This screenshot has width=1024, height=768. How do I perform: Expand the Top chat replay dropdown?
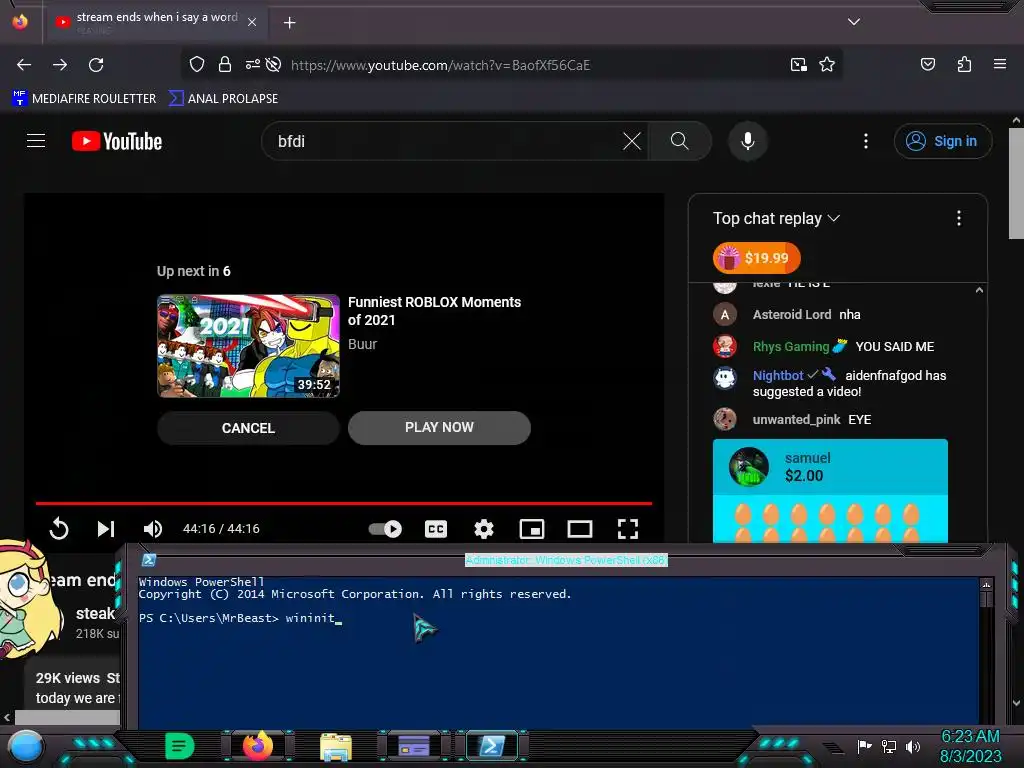pos(776,218)
